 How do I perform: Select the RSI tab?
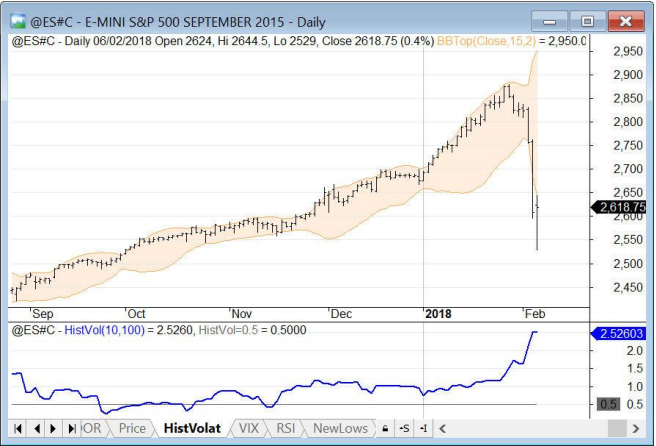coord(287,428)
